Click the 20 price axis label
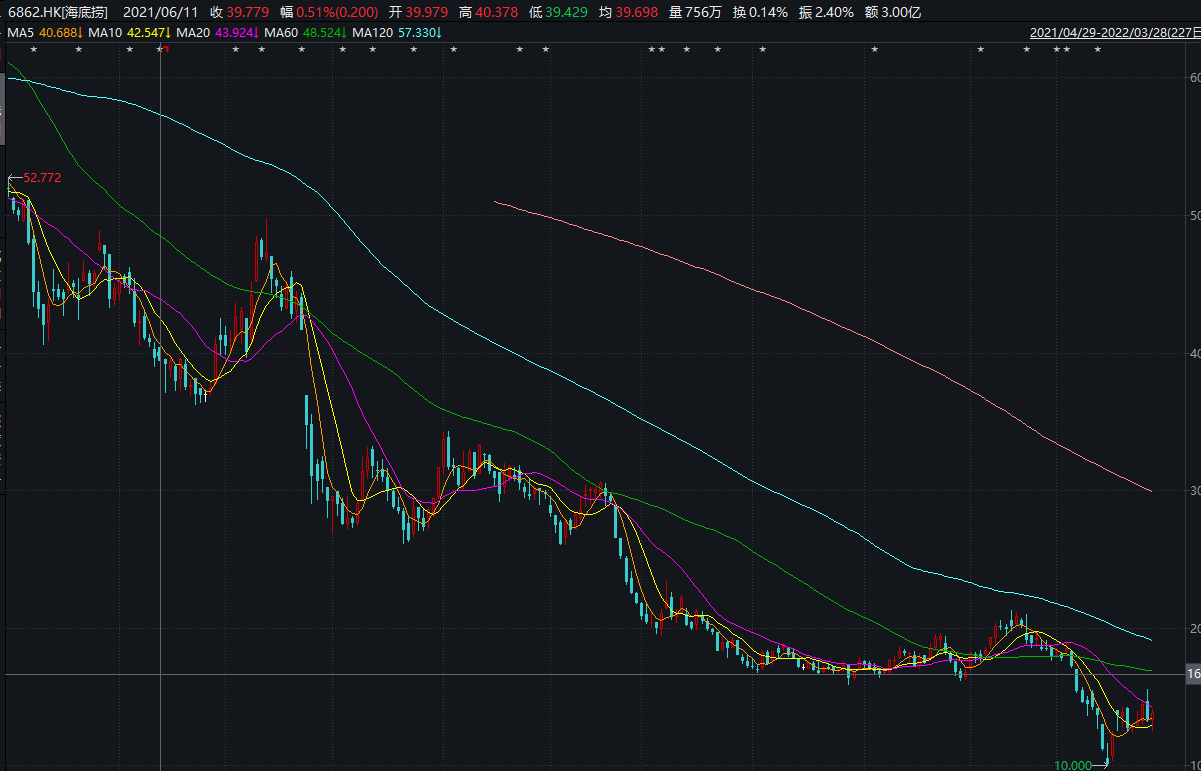 click(x=1194, y=629)
